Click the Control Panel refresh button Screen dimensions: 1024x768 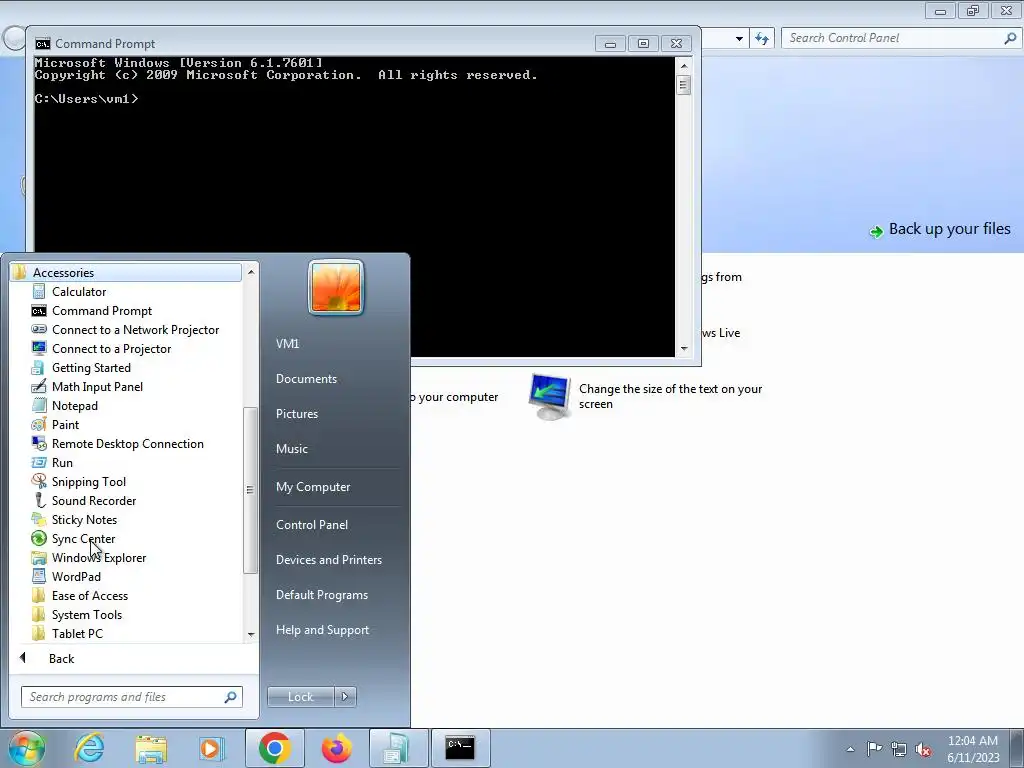762,39
